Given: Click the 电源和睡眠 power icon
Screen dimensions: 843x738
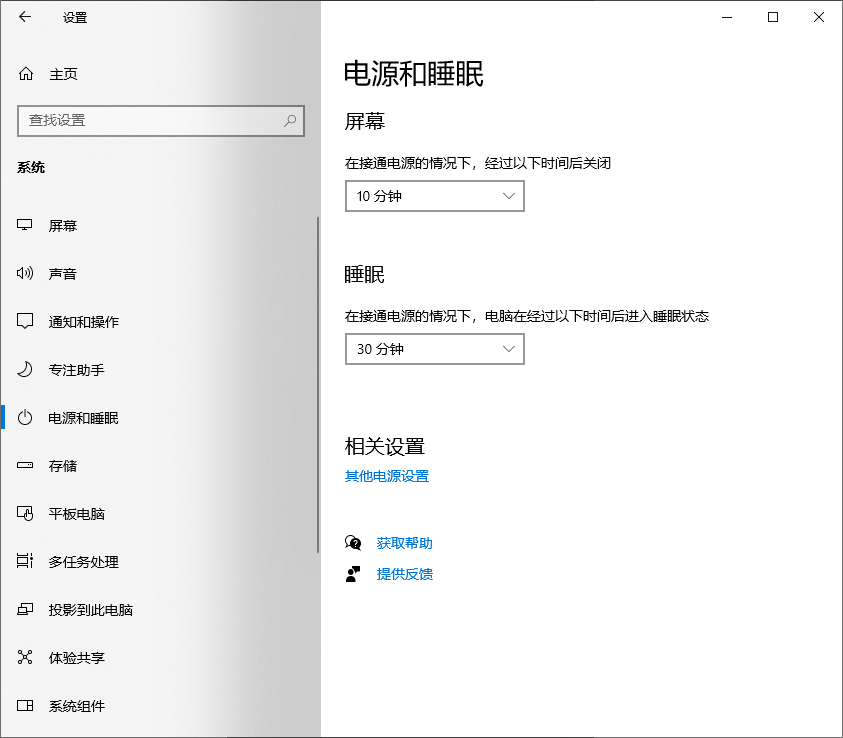Looking at the screenshot, I should point(25,417).
